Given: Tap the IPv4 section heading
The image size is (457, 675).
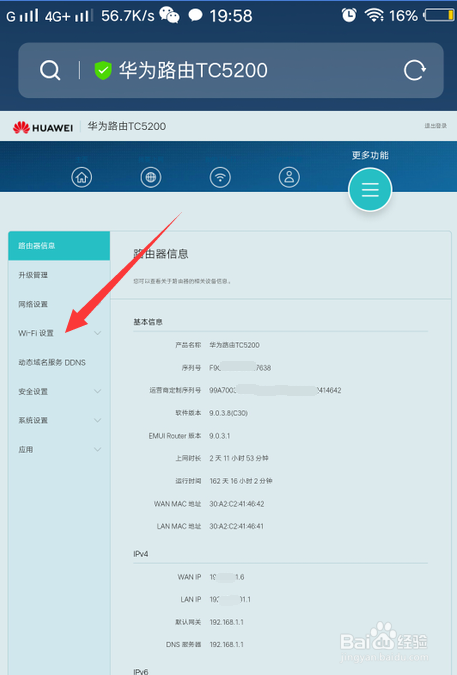Looking at the screenshot, I should [141, 554].
